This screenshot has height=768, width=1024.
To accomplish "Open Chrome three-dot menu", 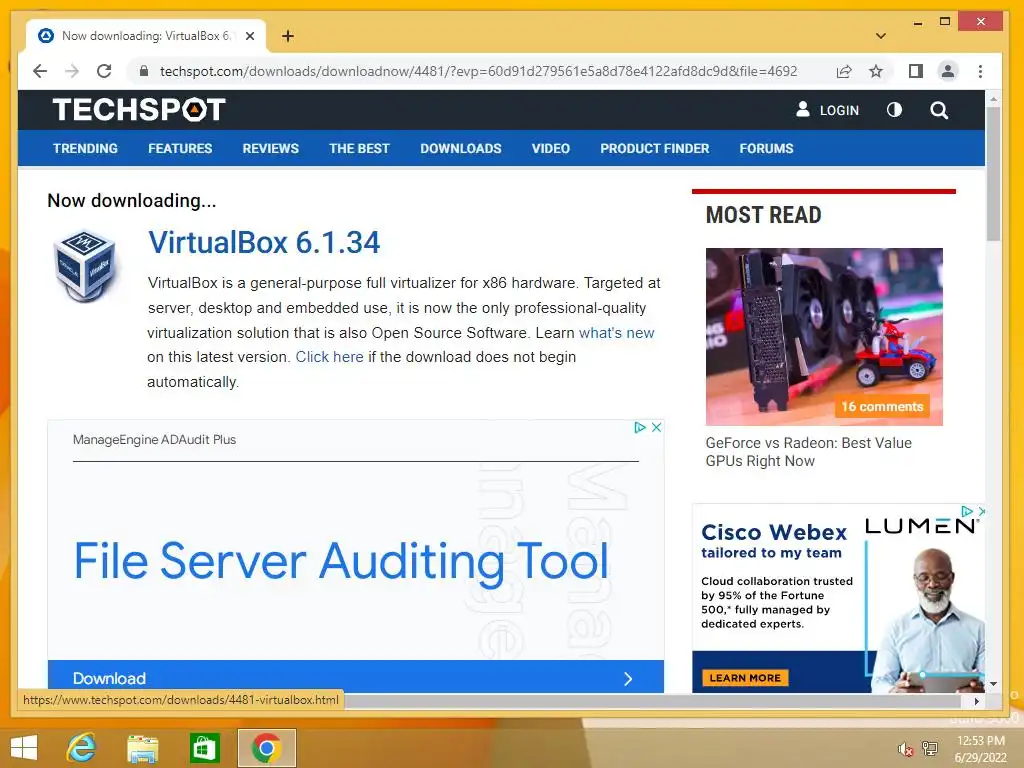I will pos(980,71).
